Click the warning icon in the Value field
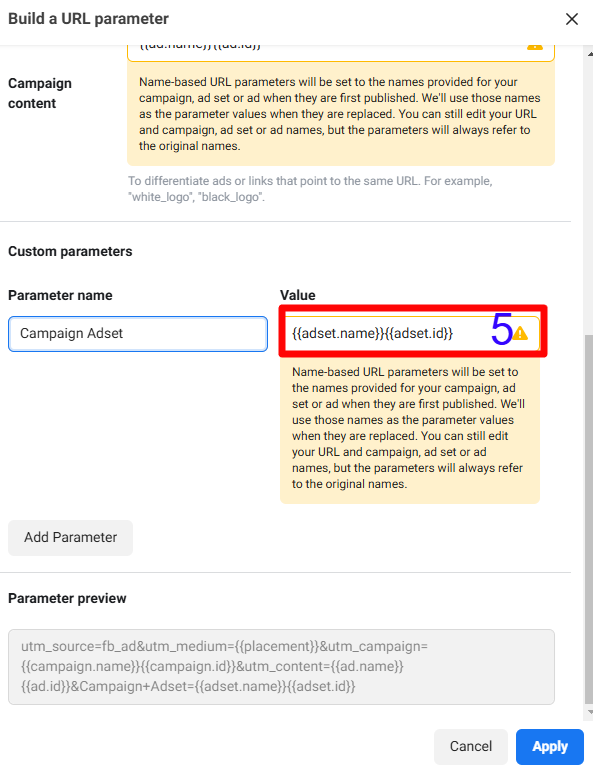This screenshot has width=593, height=774. tap(520, 333)
